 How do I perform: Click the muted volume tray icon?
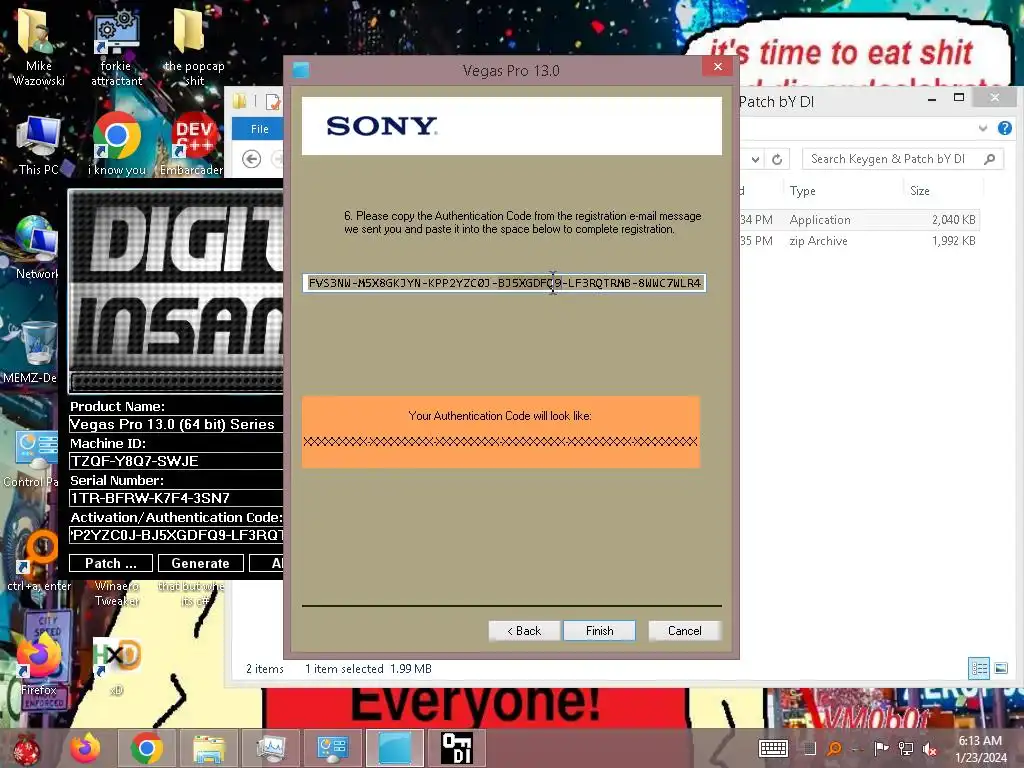point(930,748)
